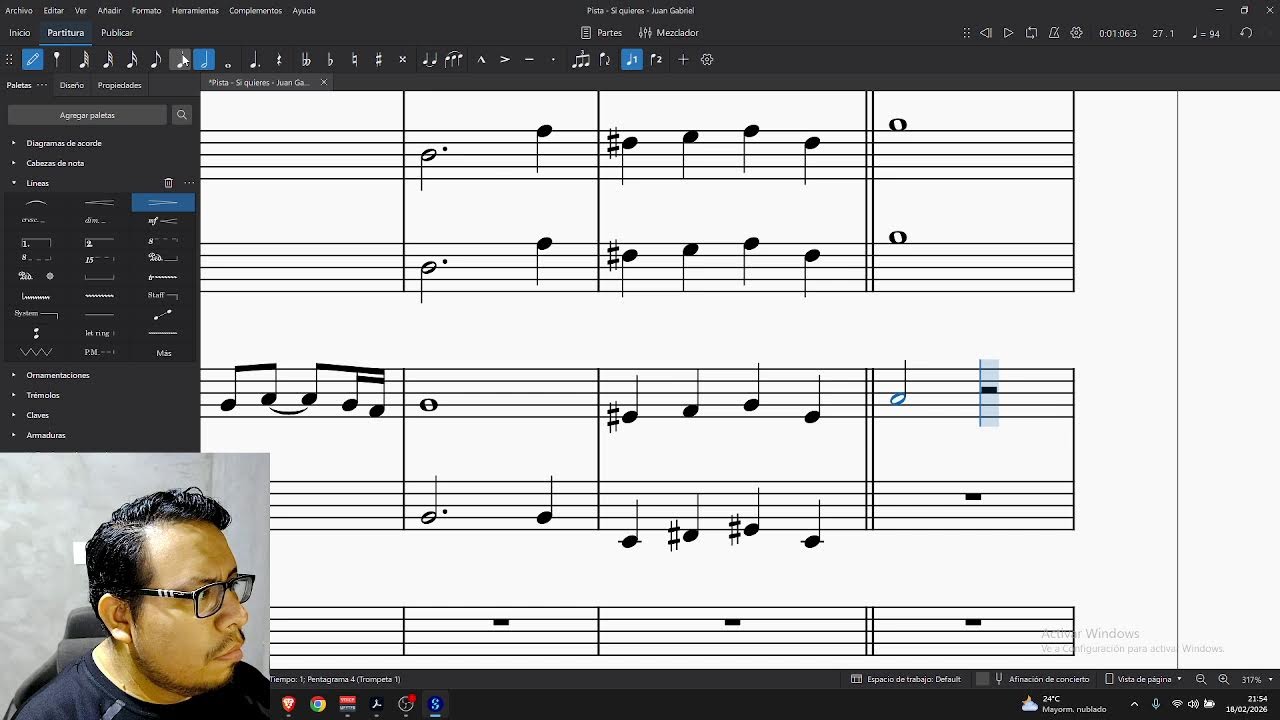Expand the Diagramas de acorde palette
Image resolution: width=1280 pixels, height=720 pixels.
(14, 143)
